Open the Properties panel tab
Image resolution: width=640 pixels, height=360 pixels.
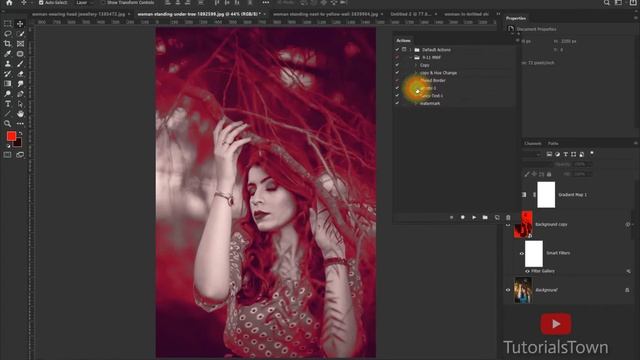(x=516, y=18)
